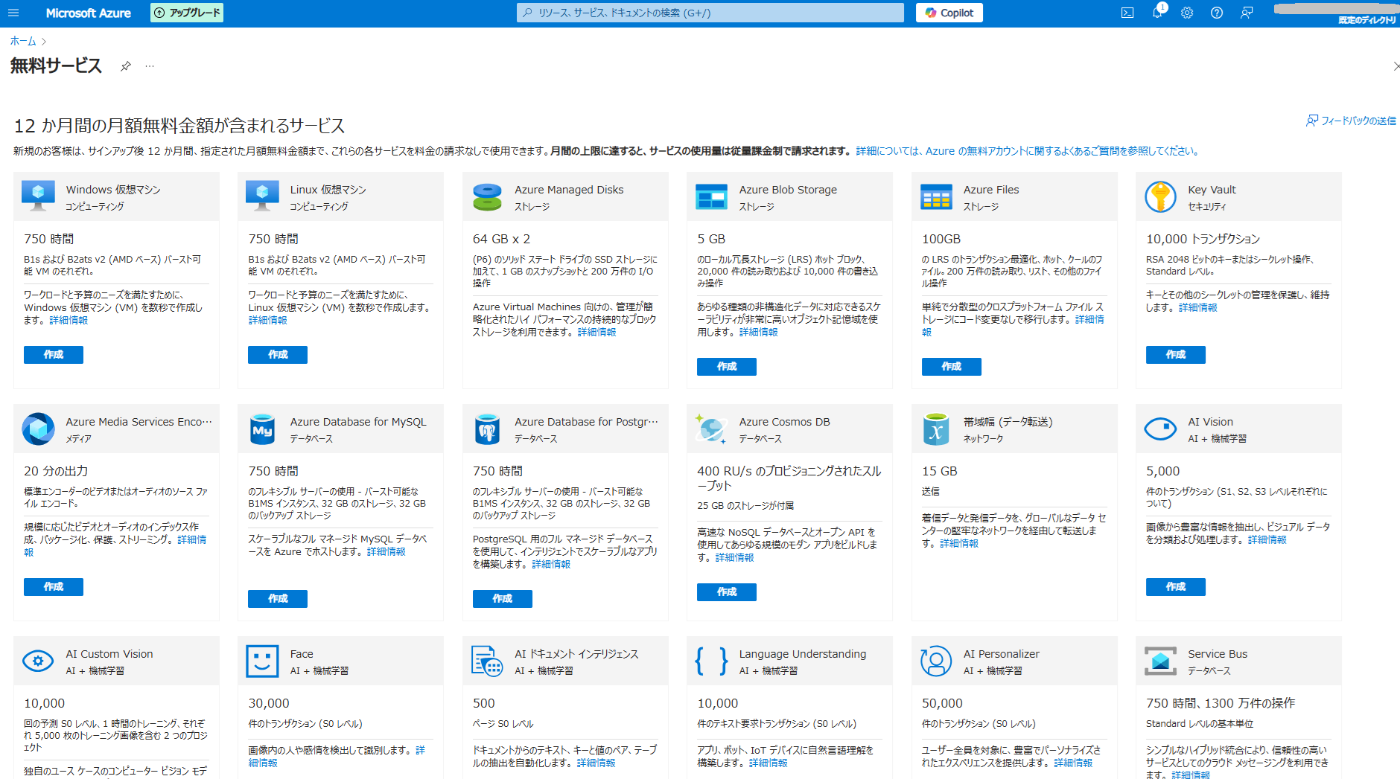This screenshot has height=779, width=1400.
Task: Open 詳細情報 link in Windows 仮想マシン card
Action: click(68, 320)
